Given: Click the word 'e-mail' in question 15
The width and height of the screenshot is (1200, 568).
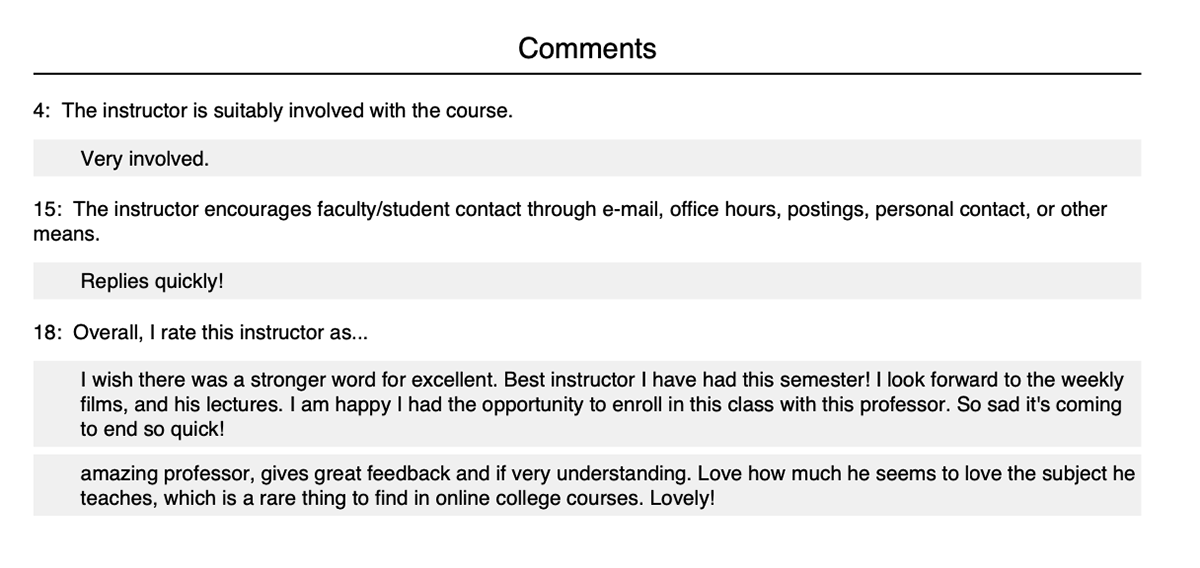Looking at the screenshot, I should click(629, 210).
